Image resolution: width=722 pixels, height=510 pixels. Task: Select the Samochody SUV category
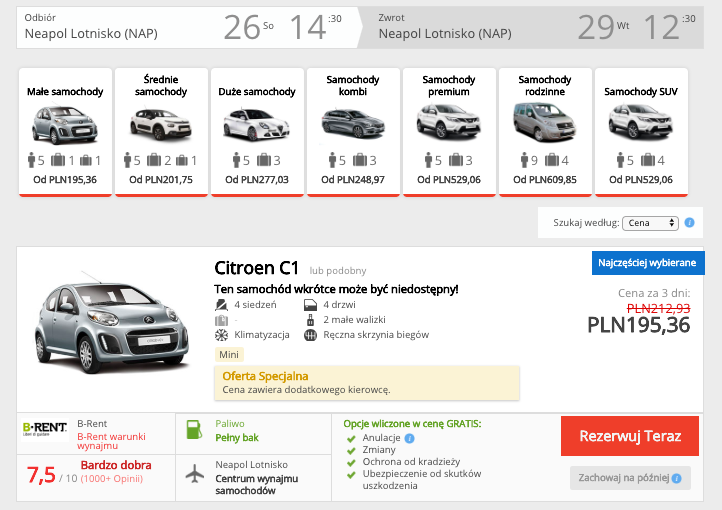coord(641,132)
